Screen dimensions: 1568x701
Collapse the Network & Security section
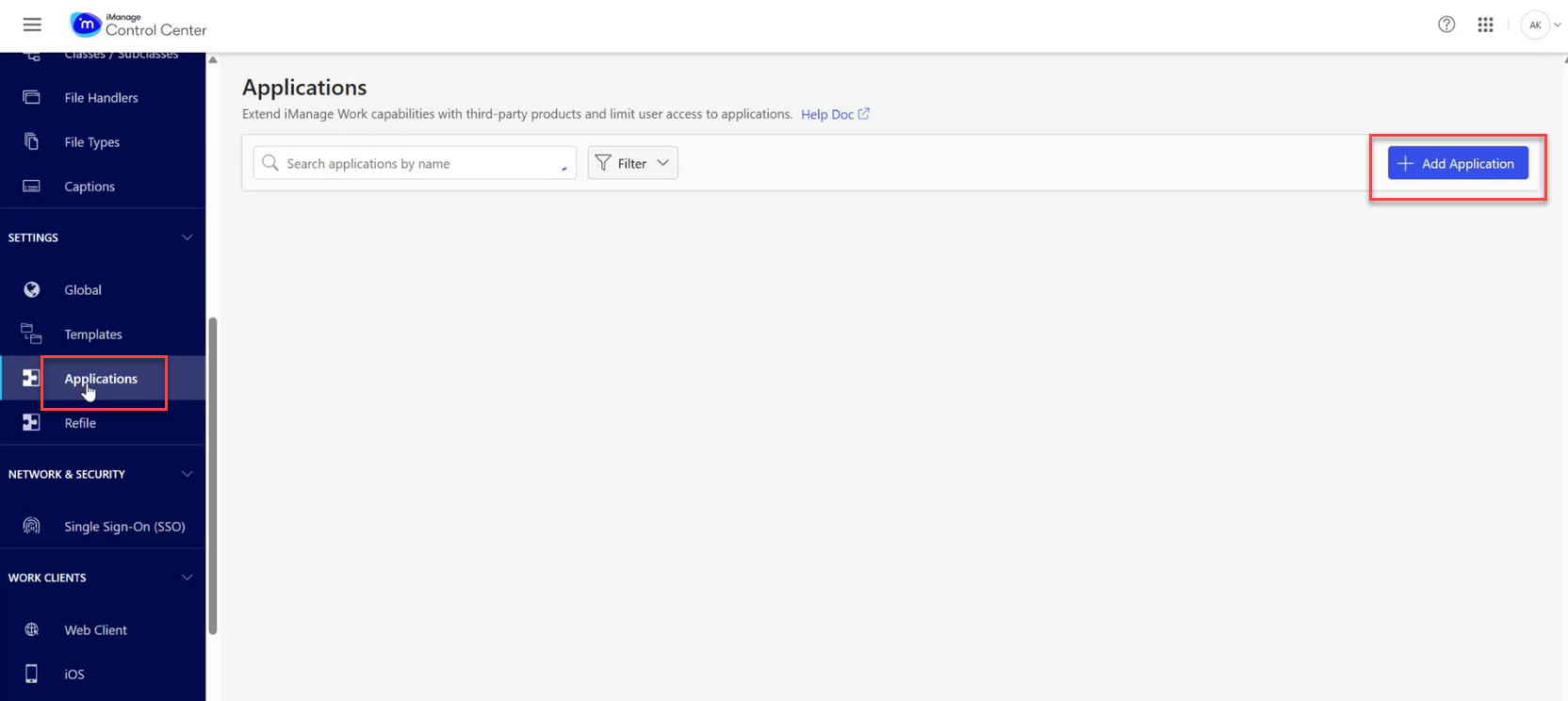187,474
